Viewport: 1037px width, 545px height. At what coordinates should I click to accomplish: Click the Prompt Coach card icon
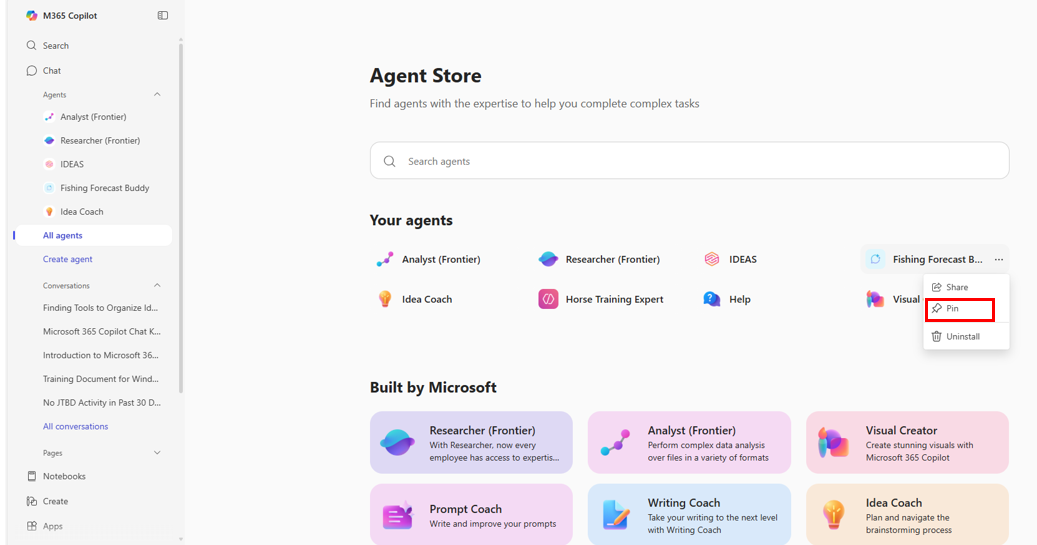(x=397, y=515)
